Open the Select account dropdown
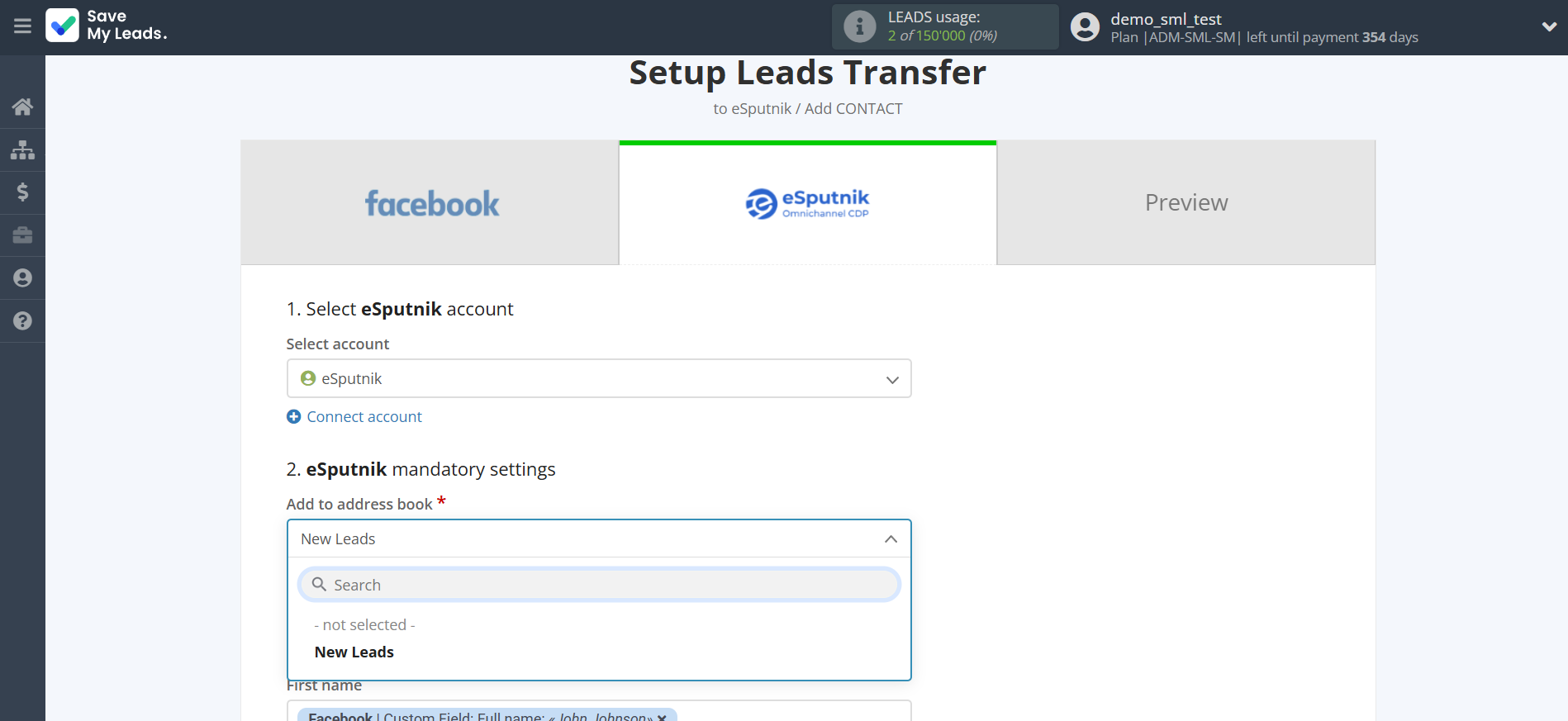This screenshot has height=721, width=1568. tap(598, 378)
